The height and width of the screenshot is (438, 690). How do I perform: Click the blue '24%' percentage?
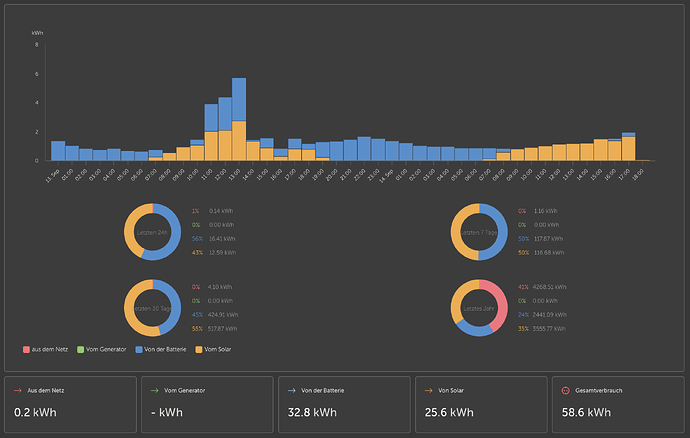523,315
